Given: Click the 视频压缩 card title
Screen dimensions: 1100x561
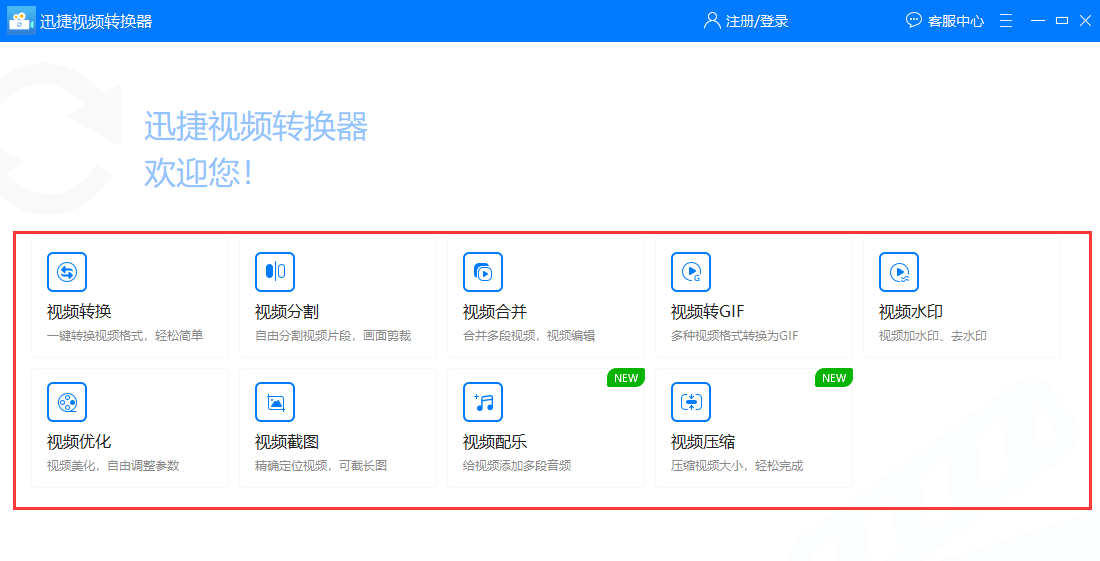Looking at the screenshot, I should point(703,442).
